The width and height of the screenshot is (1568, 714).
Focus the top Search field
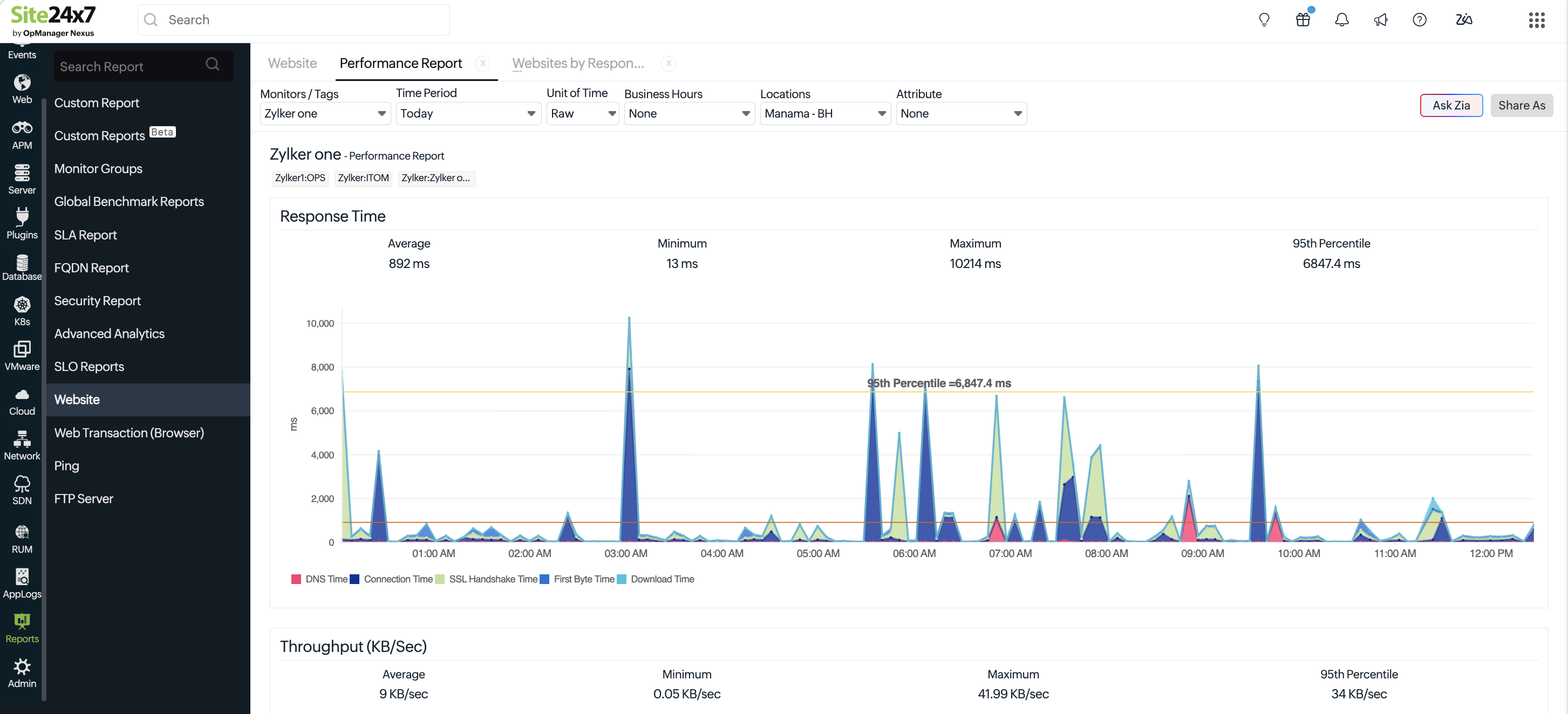point(294,20)
